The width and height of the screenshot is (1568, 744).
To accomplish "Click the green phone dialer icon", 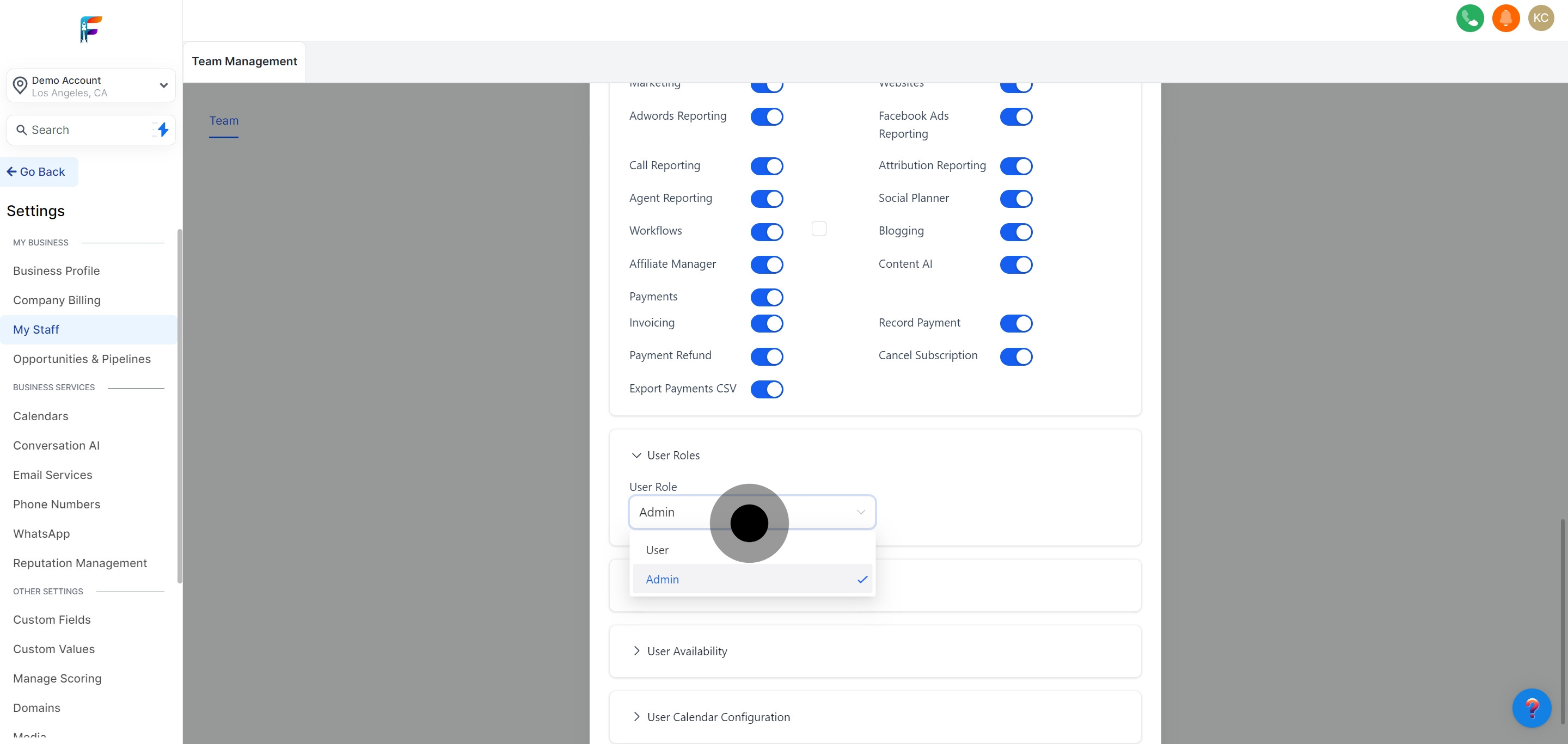I will pos(1469,19).
